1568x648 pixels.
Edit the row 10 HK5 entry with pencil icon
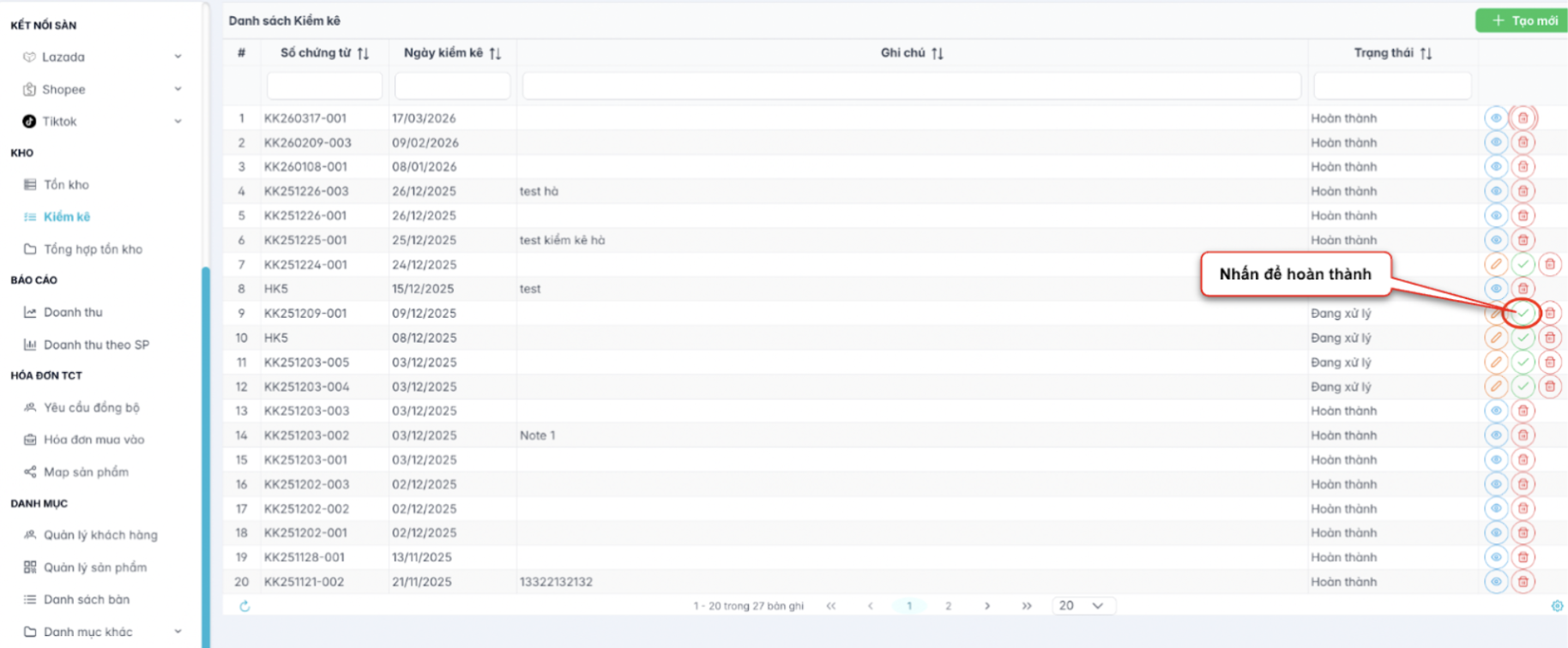click(1496, 338)
